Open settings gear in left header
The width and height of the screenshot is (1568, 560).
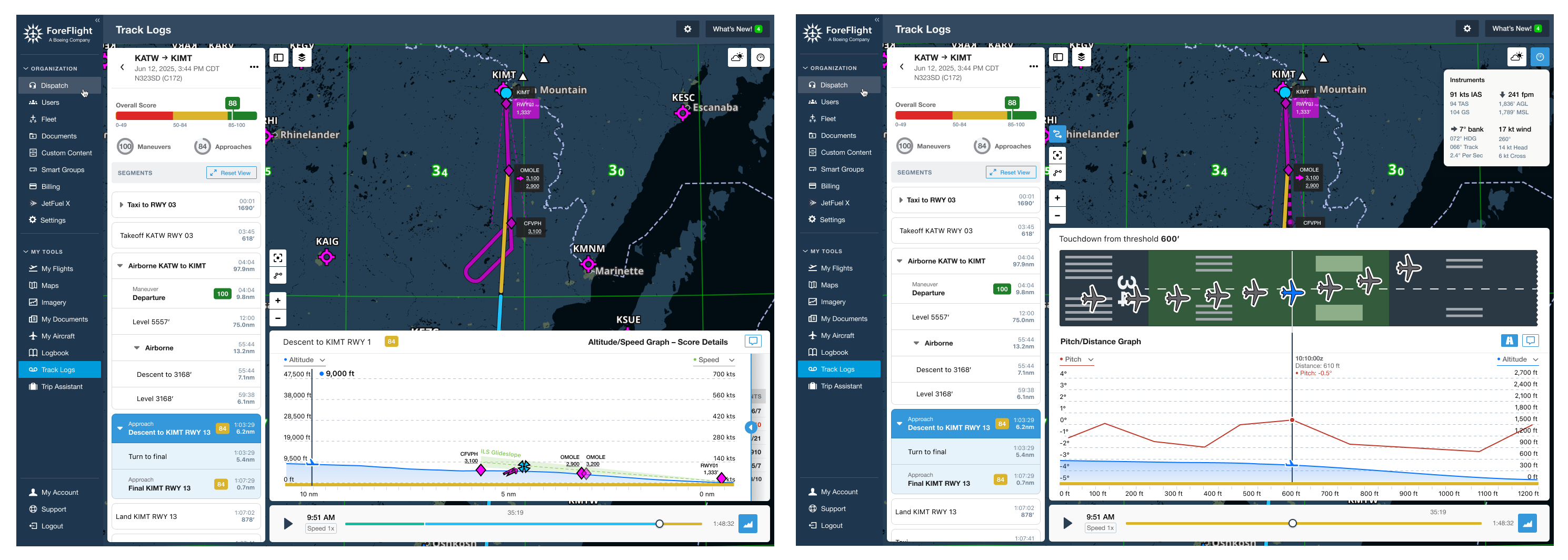687,29
